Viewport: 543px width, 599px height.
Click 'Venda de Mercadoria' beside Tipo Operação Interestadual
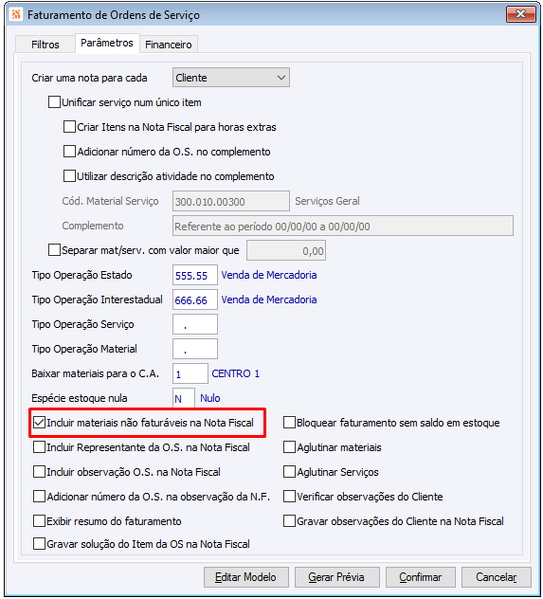pyautogui.click(x=269, y=300)
